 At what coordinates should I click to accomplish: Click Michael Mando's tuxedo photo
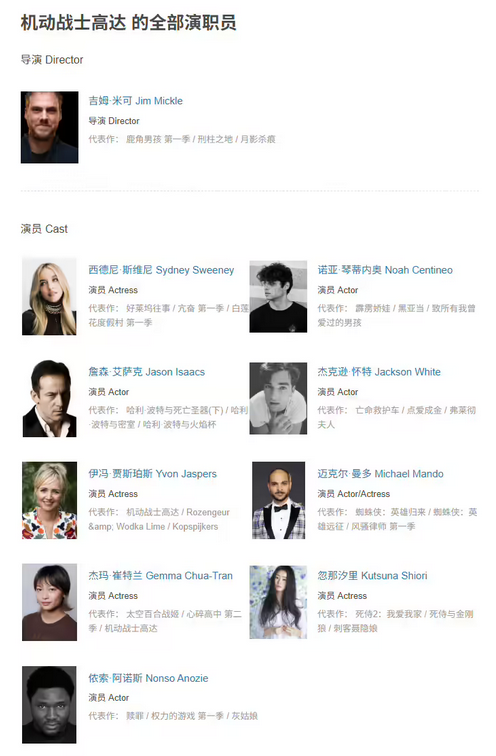[279, 500]
